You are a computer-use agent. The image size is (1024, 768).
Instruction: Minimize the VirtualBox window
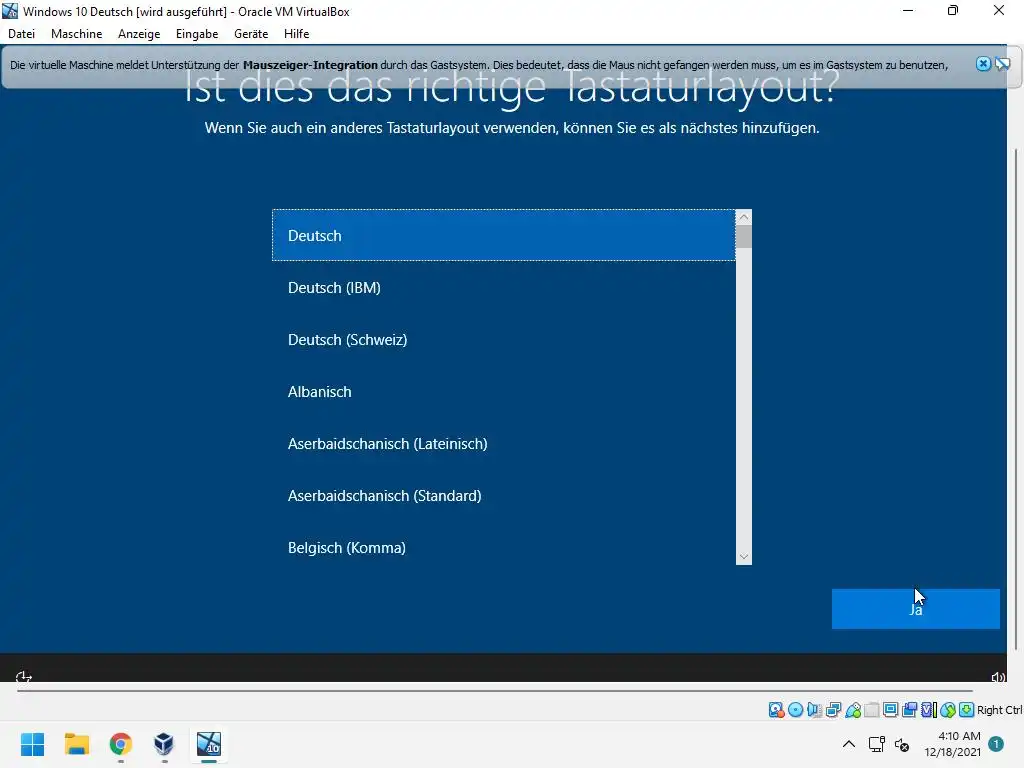point(908,10)
